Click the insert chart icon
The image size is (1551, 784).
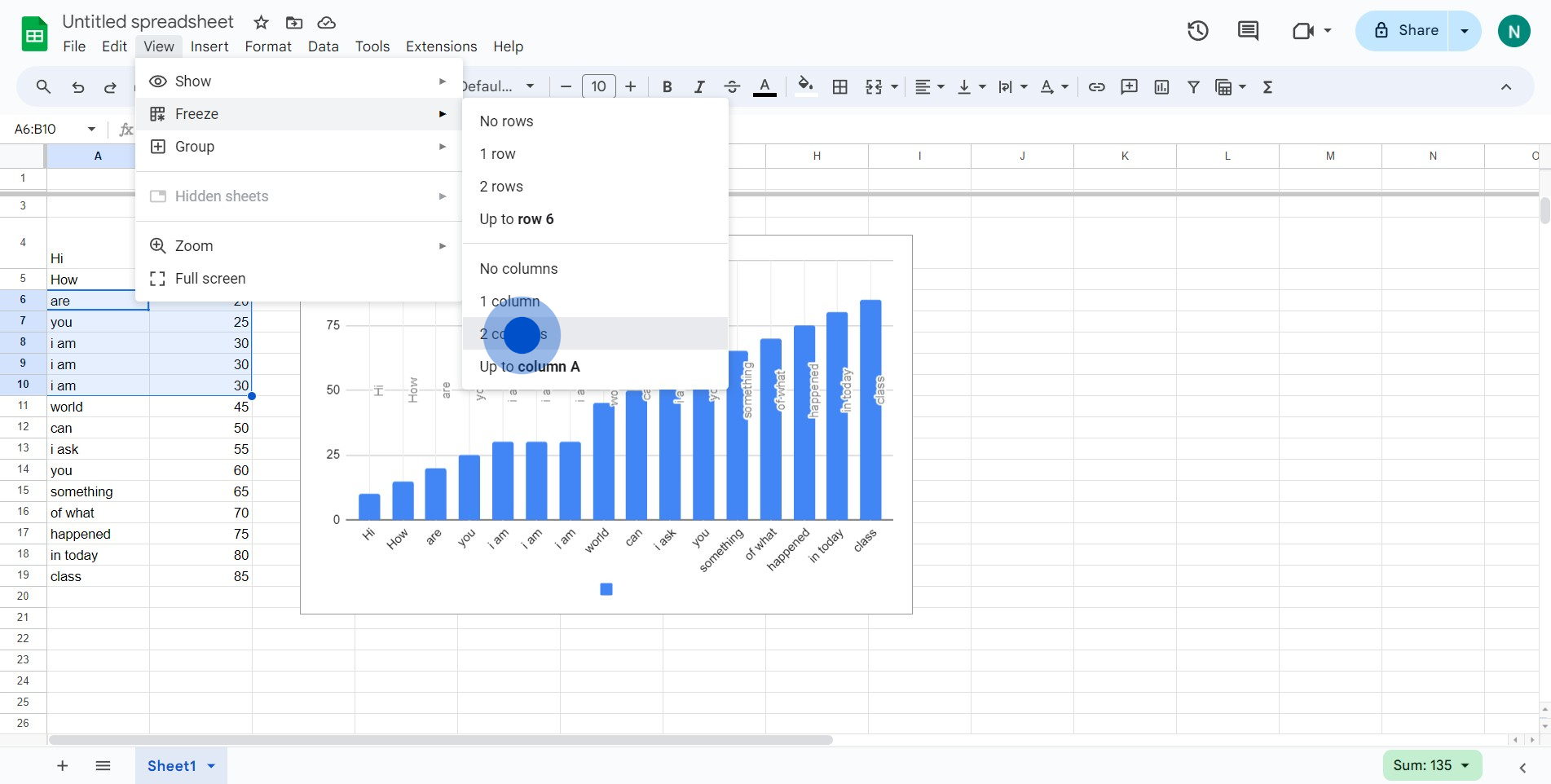click(x=1161, y=87)
